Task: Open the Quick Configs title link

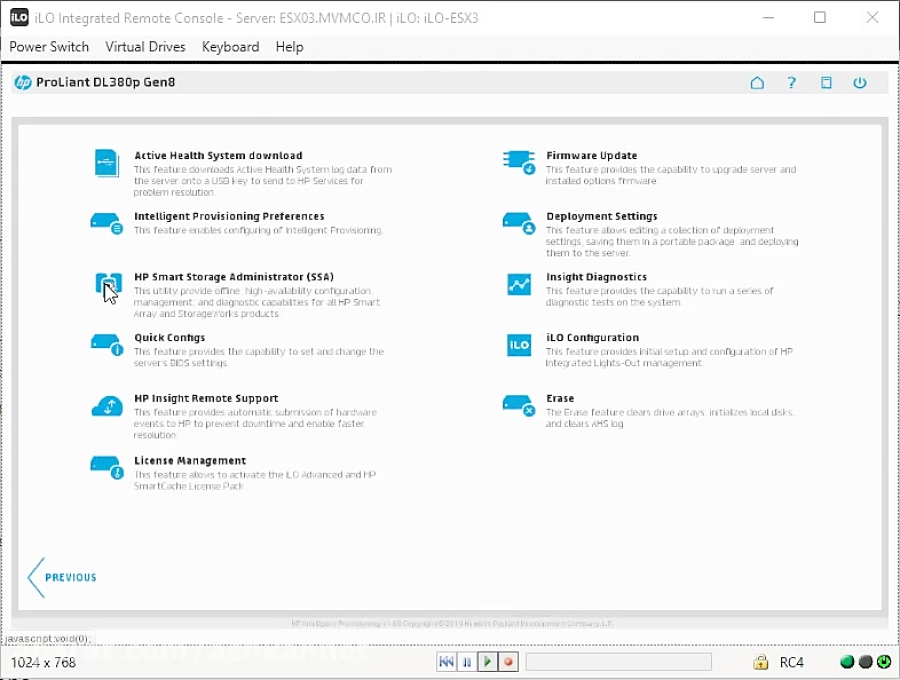Action: coord(169,338)
